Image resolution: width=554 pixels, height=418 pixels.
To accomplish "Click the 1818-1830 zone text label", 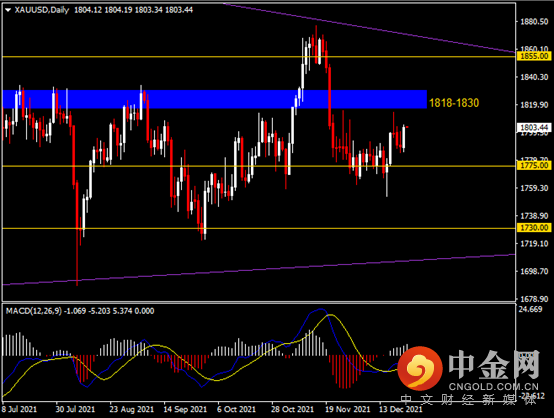I will tap(454, 103).
